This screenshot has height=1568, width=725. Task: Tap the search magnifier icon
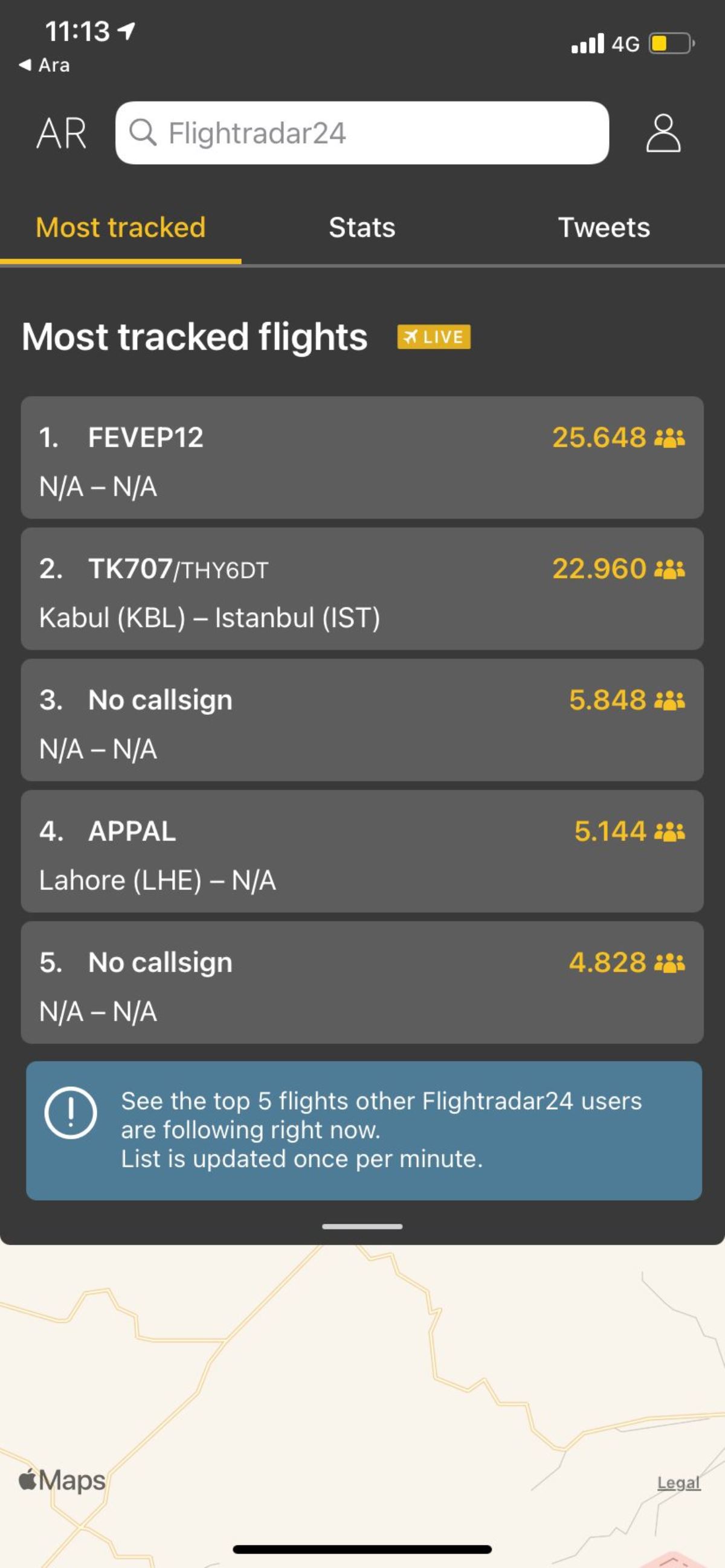click(x=143, y=132)
